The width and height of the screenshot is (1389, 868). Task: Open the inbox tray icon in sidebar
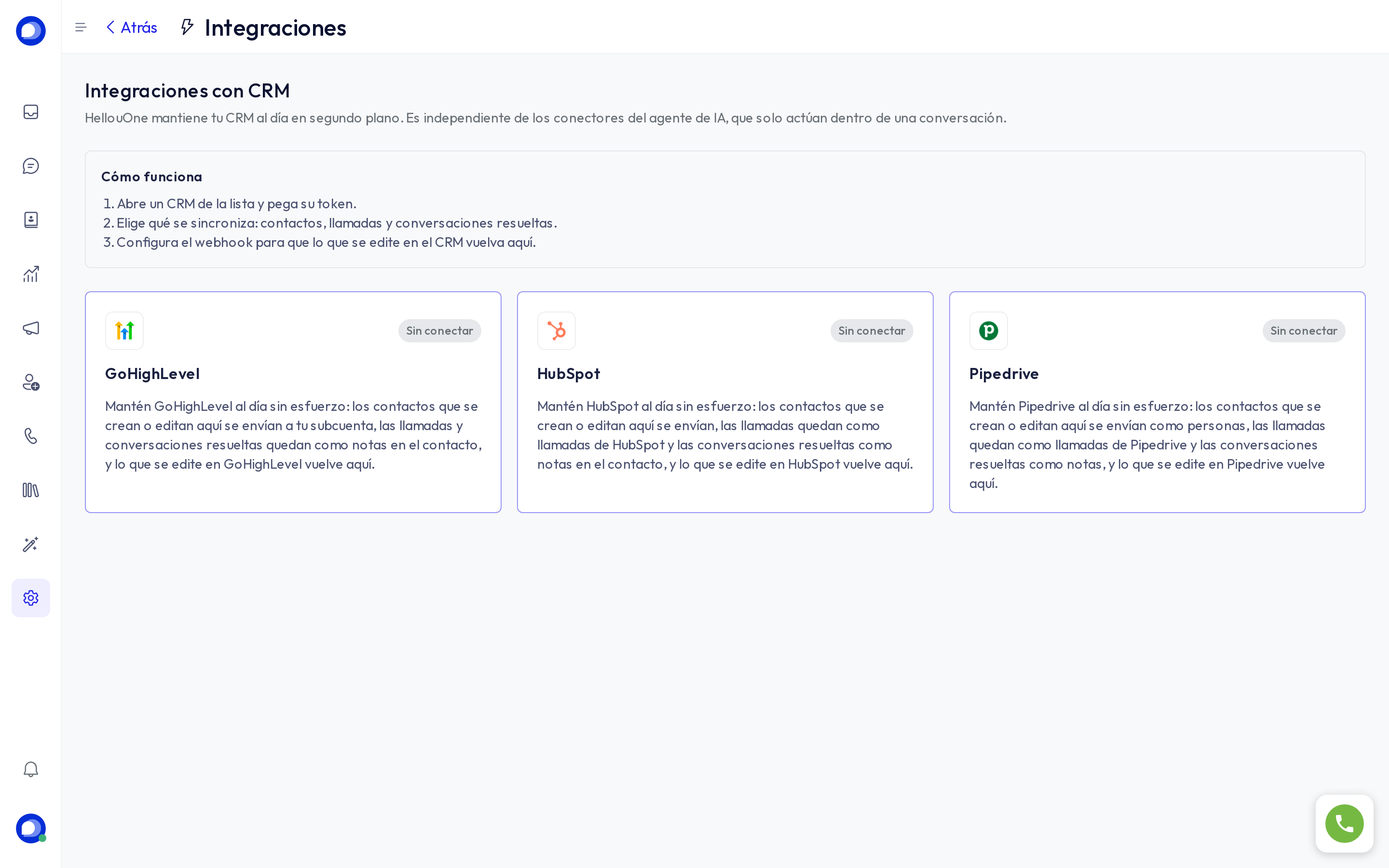pos(30,112)
